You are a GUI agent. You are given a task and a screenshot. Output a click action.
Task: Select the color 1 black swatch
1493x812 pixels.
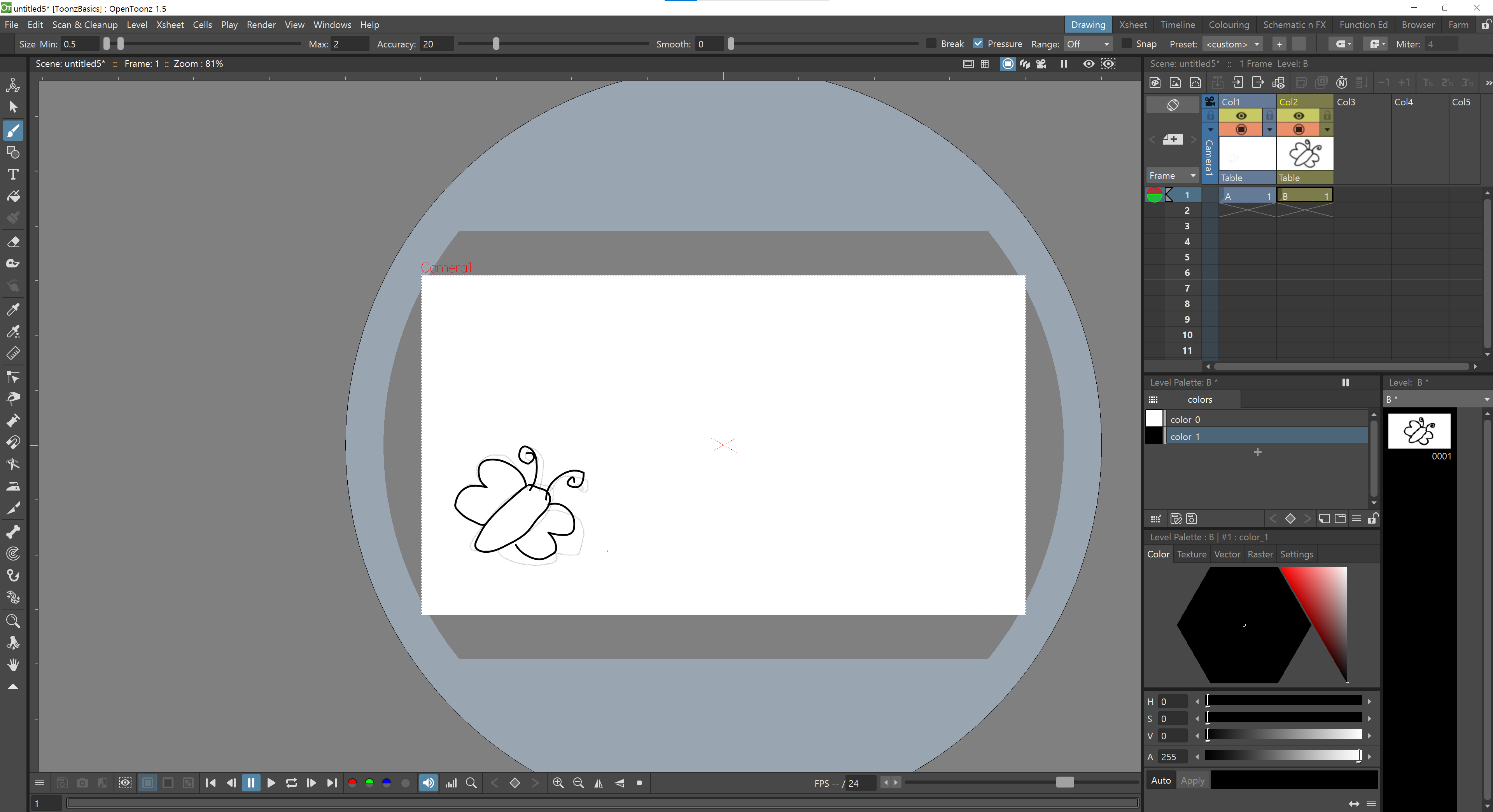click(1154, 436)
